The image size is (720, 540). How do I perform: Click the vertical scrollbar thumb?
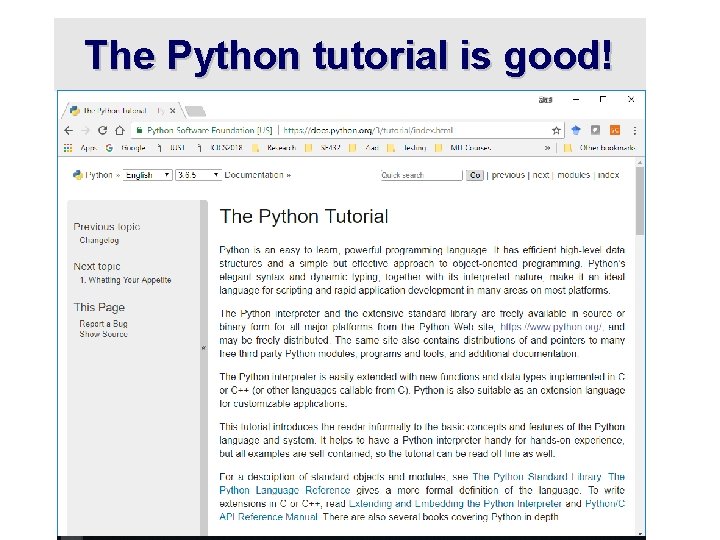pos(640,201)
